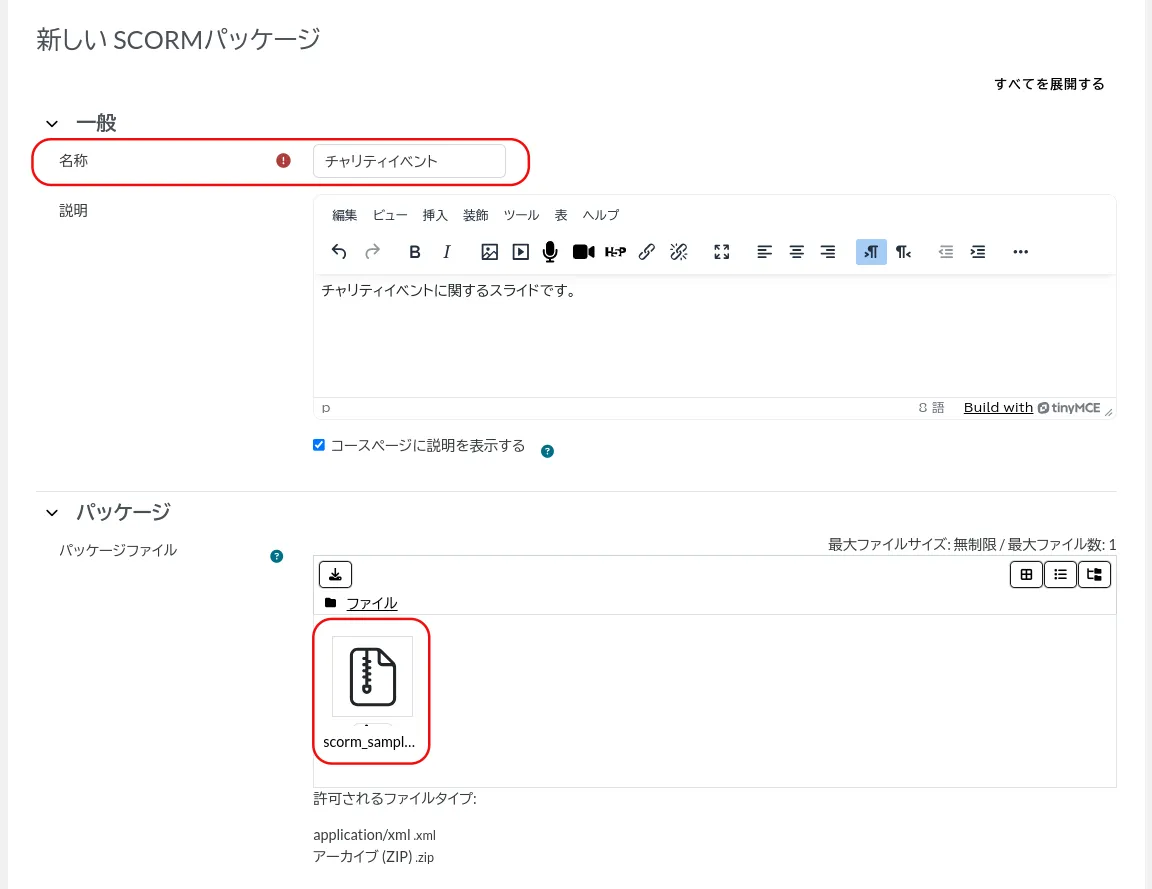Viewport: 1152px width, 889px height.
Task: Collapse the パッケージ section
Action: click(x=52, y=513)
